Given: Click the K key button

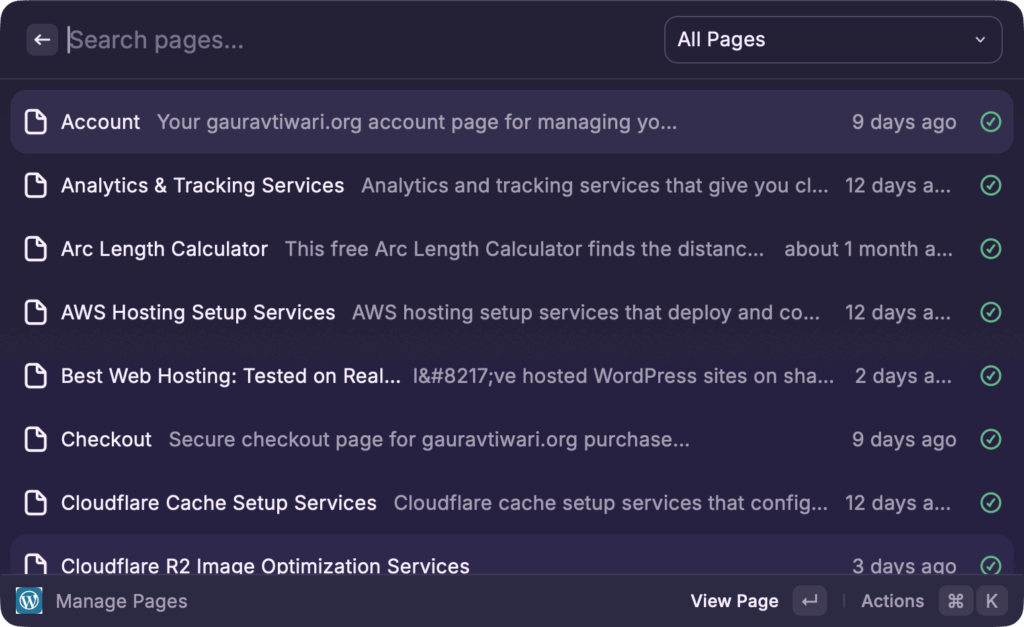Looking at the screenshot, I should tap(991, 600).
